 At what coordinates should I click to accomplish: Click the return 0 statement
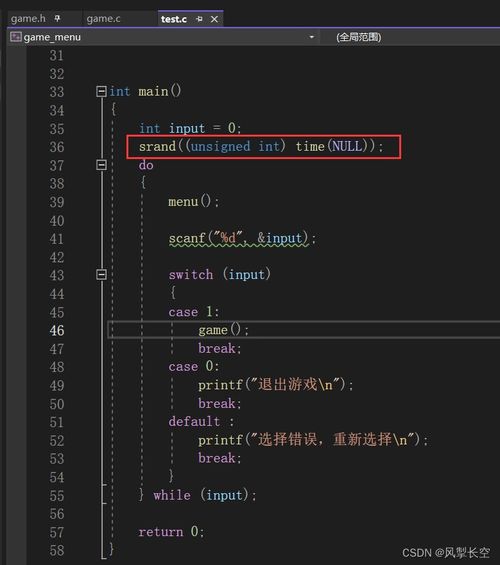[171, 531]
